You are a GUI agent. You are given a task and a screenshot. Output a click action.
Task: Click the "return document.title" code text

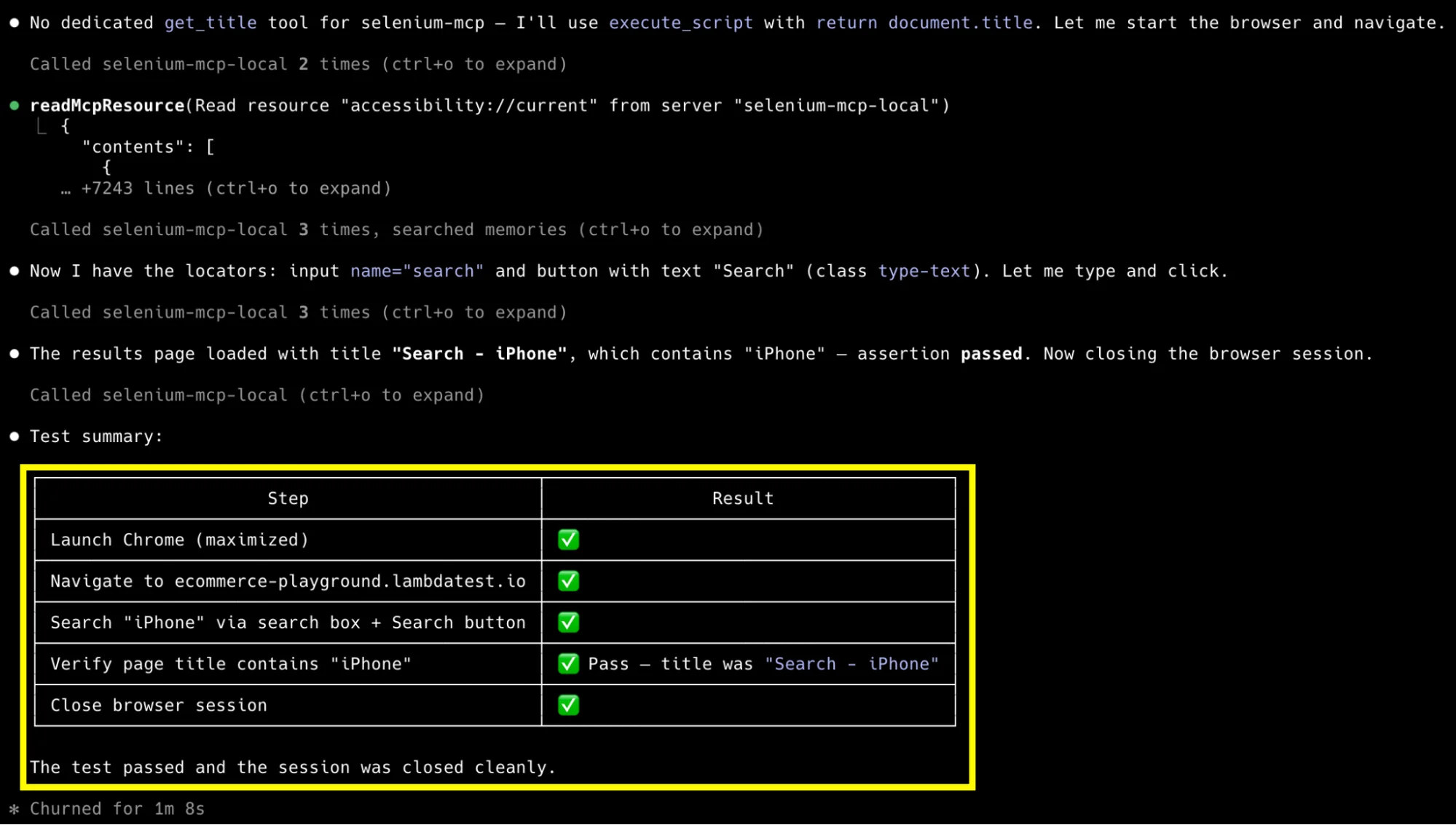coord(924,23)
